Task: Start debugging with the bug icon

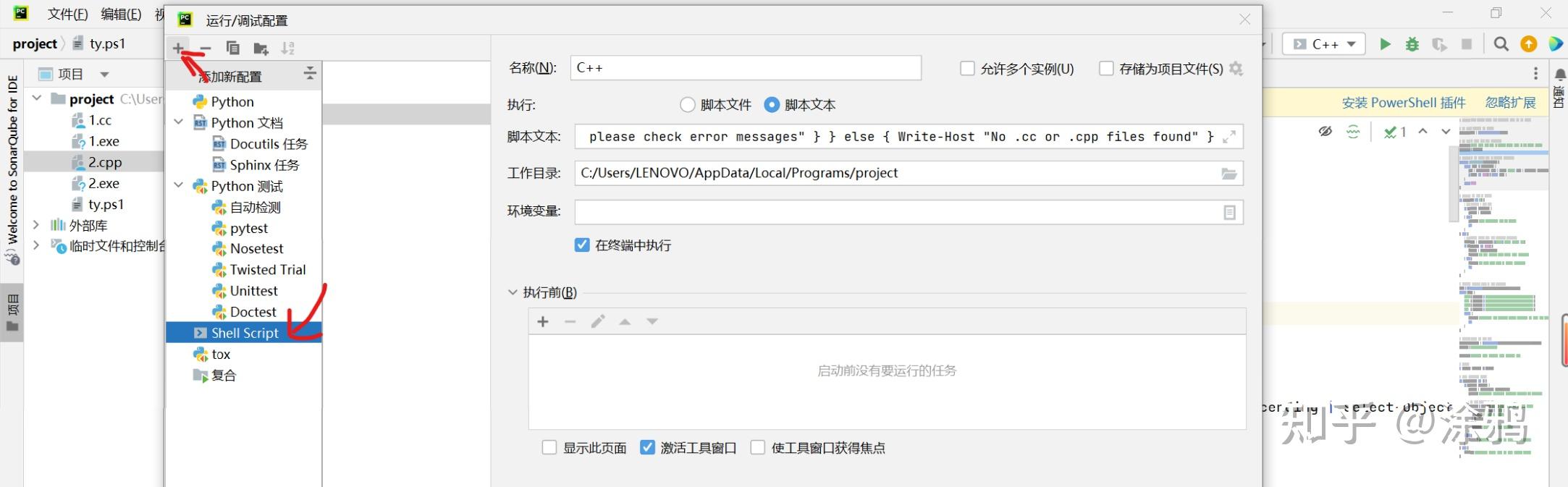Action: (1412, 44)
